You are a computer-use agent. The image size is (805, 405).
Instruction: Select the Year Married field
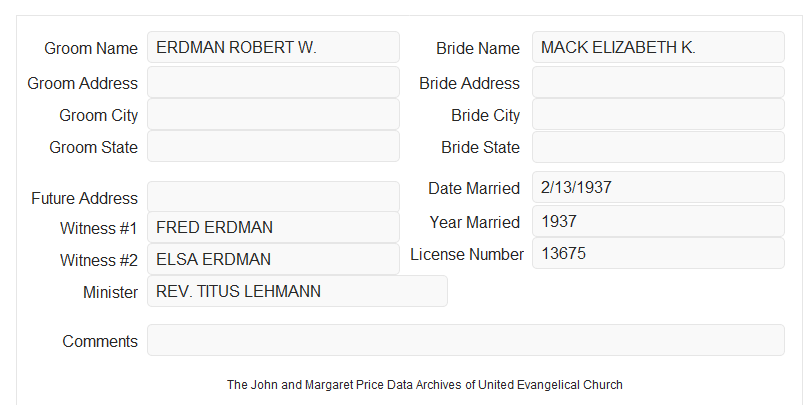(x=658, y=221)
